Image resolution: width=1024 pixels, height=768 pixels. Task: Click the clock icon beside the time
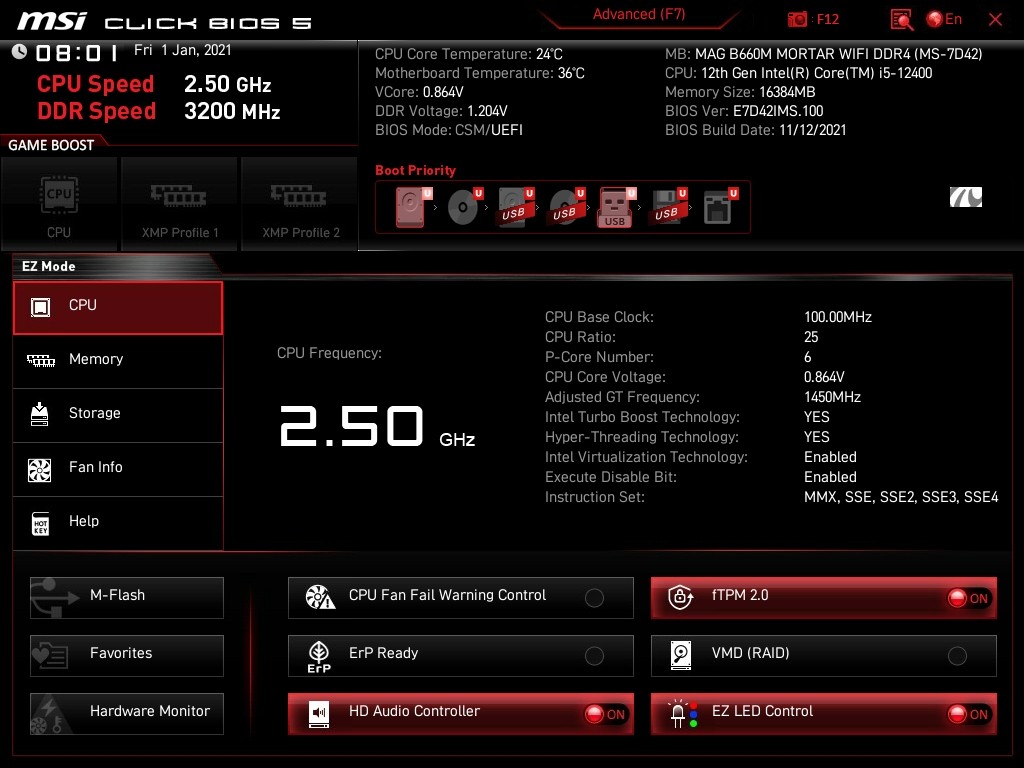19,52
